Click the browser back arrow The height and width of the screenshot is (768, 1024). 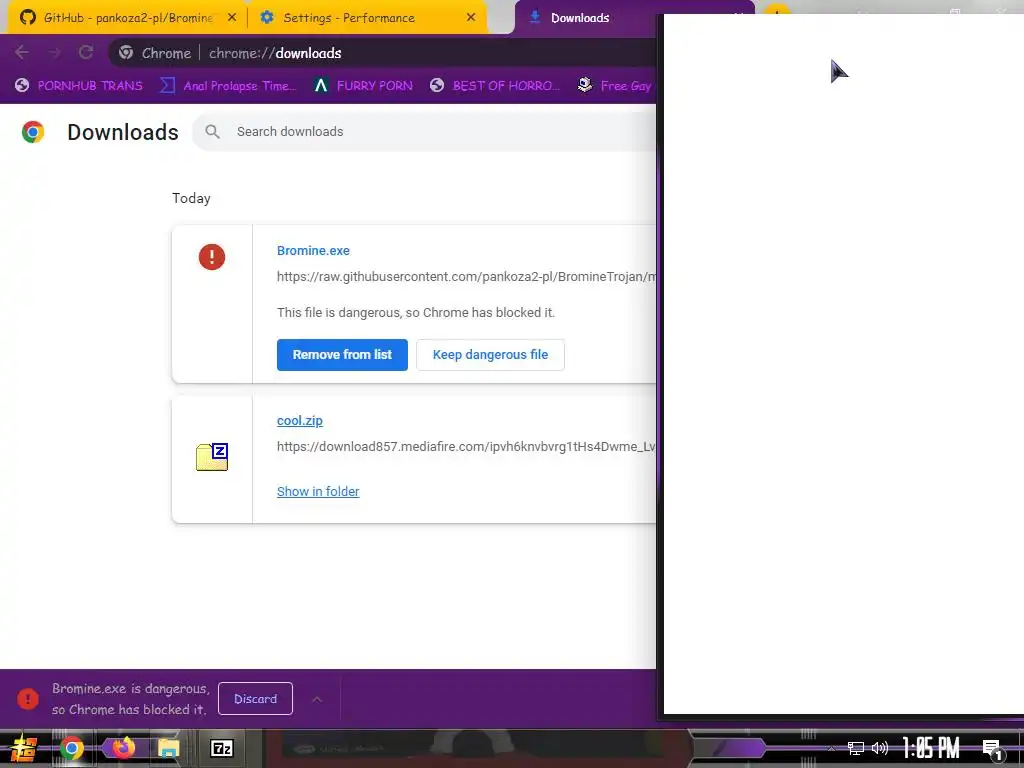pos(22,53)
